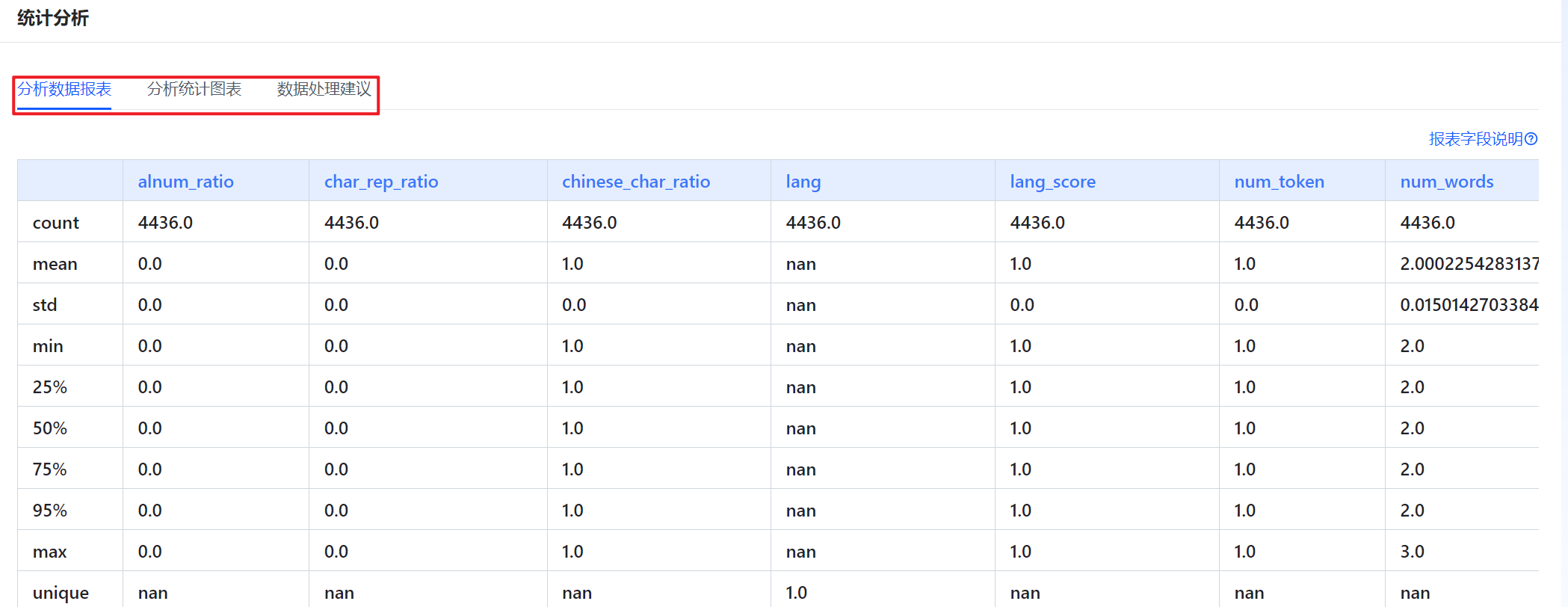This screenshot has height=607, width=1568.
Task: Click the num_words std value 0.0150142703384
Action: [x=1469, y=305]
